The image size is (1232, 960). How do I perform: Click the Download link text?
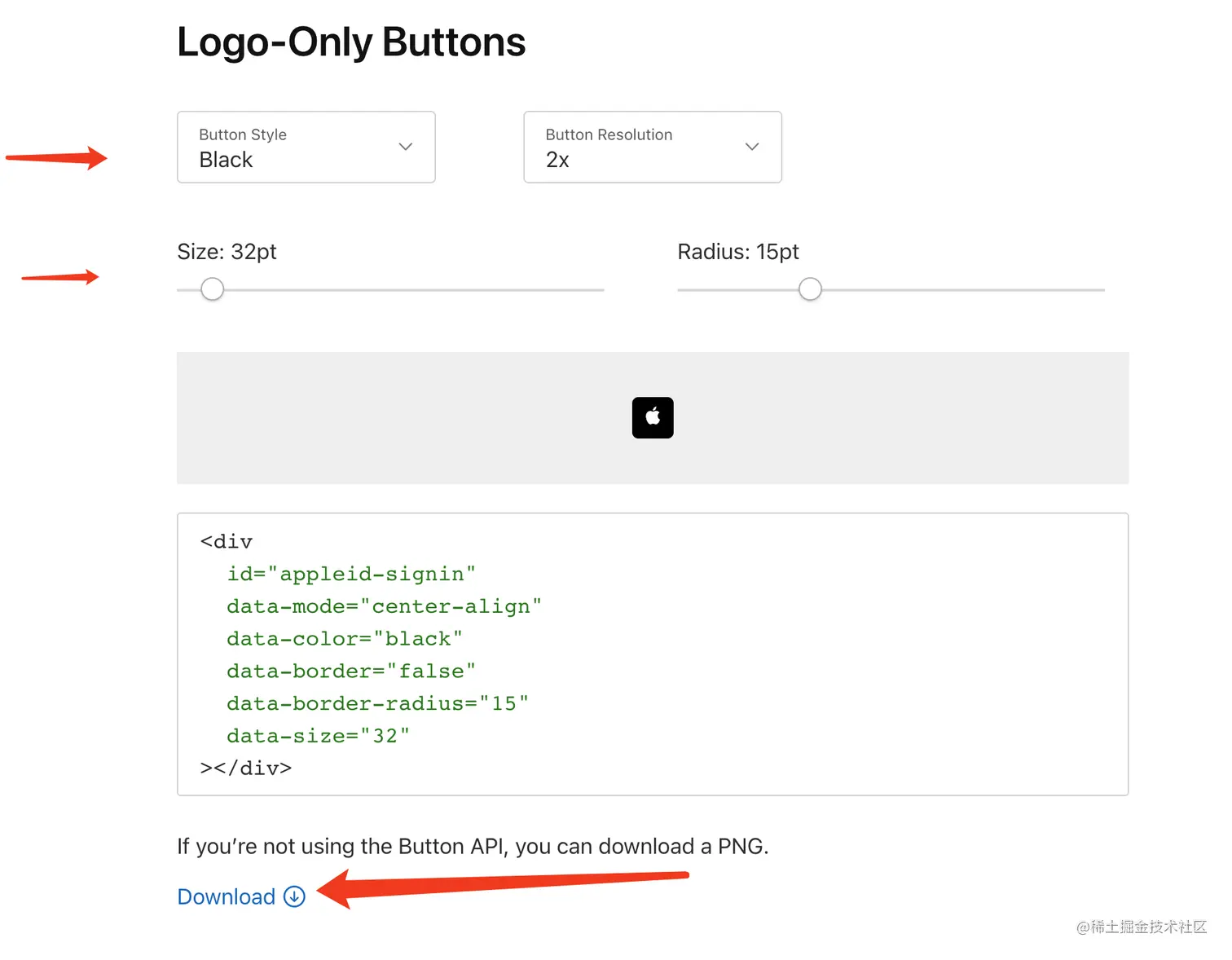227,896
